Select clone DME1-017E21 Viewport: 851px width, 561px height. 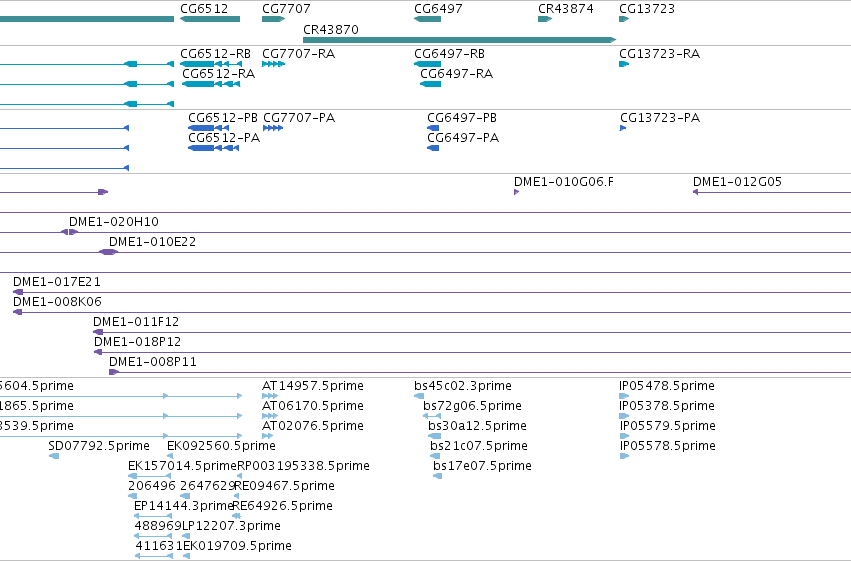(431, 292)
